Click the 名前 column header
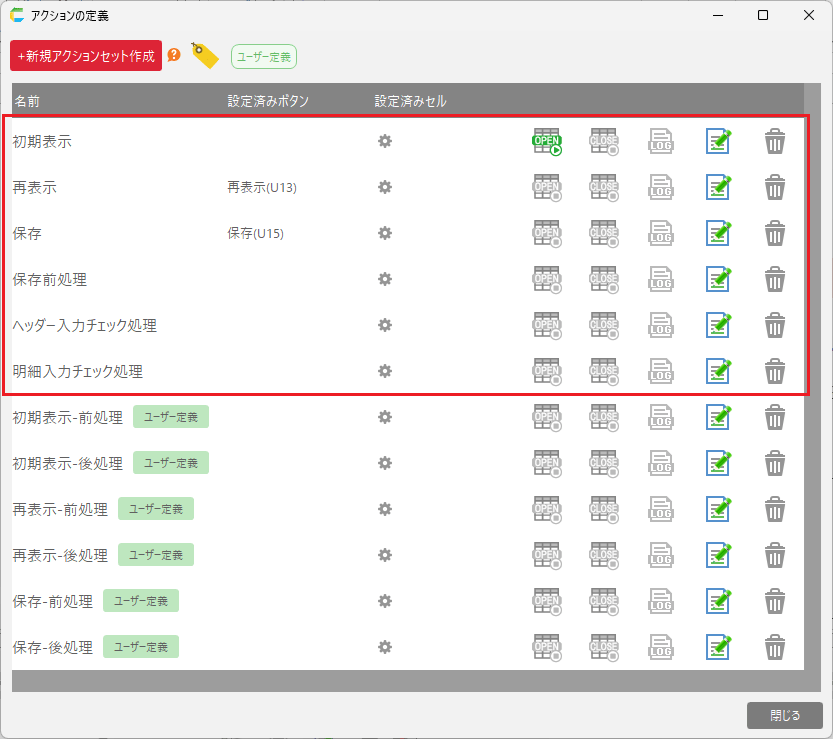Screen dimensions: 833x739 click(27, 101)
